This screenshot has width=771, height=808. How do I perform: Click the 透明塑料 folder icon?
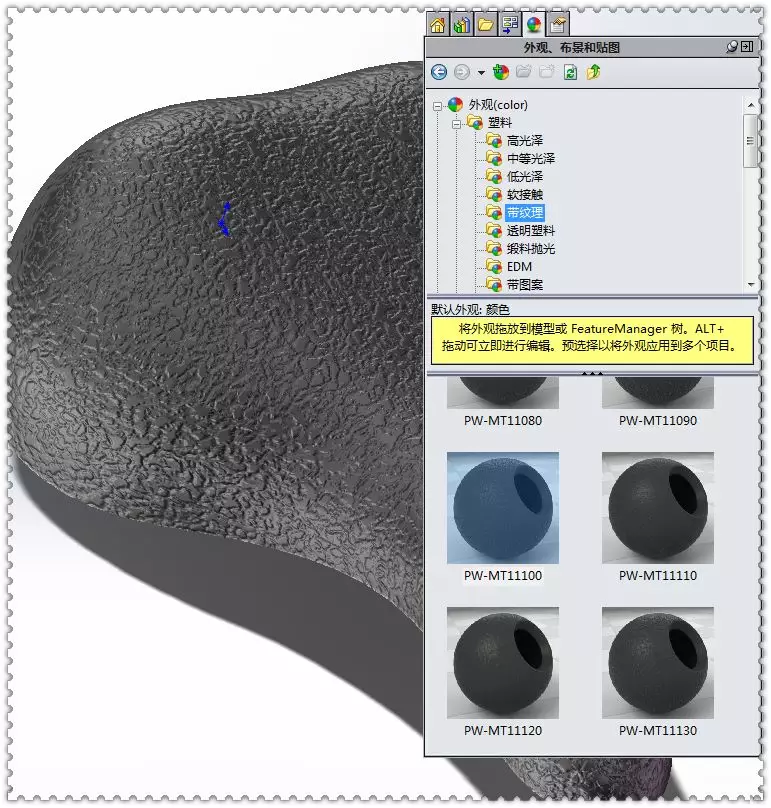494,230
